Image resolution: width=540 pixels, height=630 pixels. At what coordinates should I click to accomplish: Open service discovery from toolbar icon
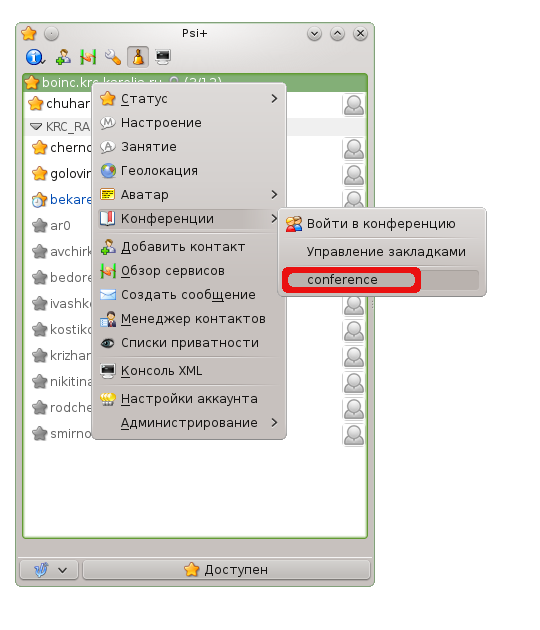[x=88, y=57]
